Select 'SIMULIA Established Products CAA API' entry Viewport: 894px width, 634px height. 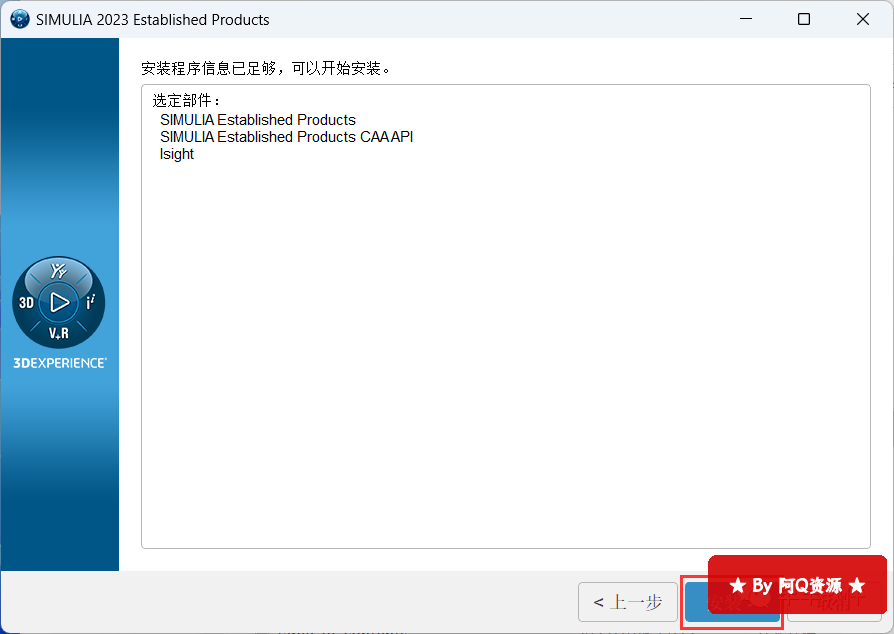tap(286, 137)
